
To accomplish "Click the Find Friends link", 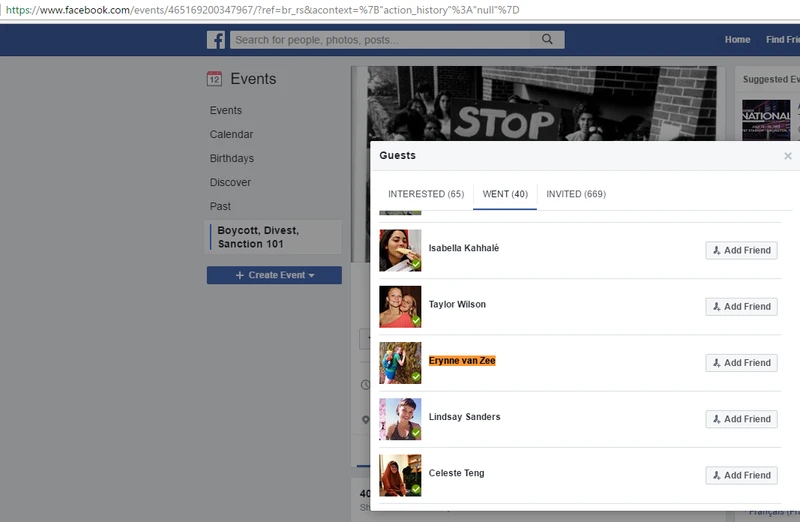I will point(782,39).
